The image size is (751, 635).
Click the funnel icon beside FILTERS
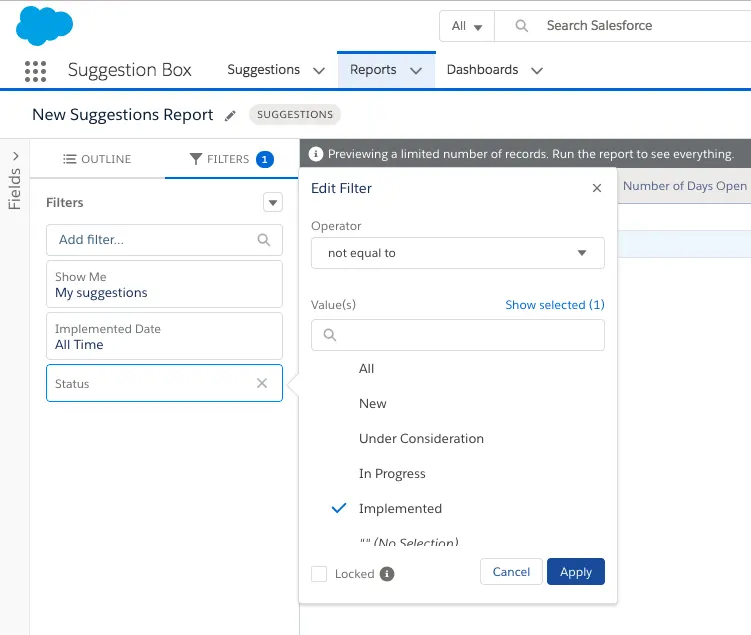tap(195, 159)
